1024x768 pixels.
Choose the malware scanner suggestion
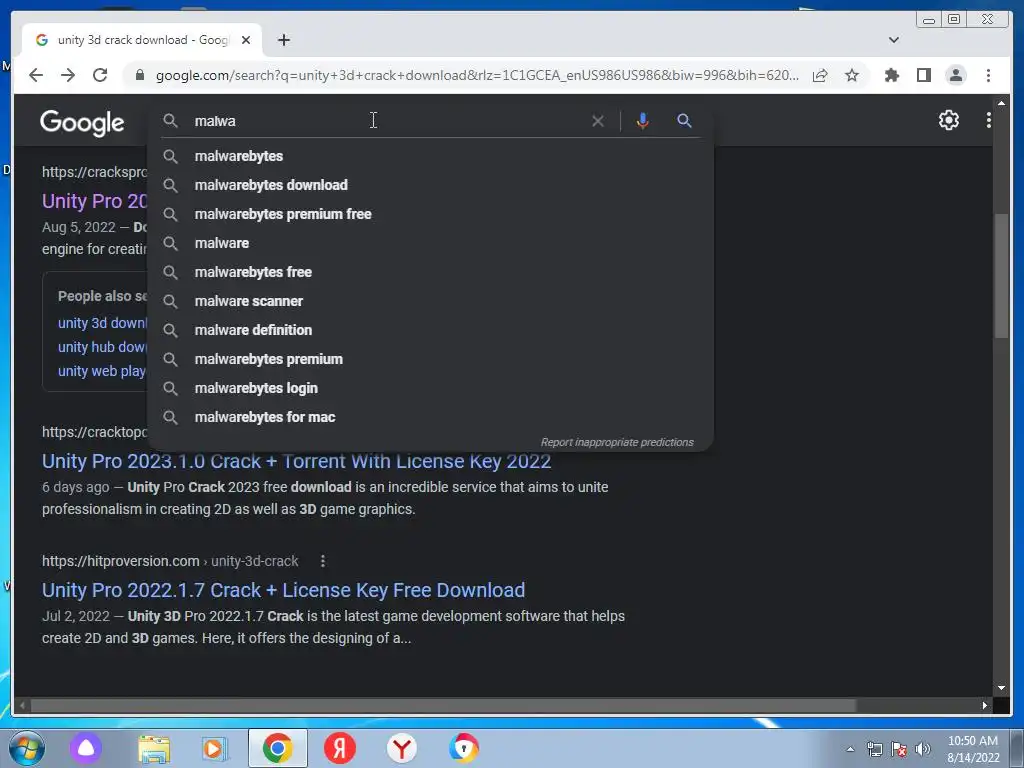[431, 301]
